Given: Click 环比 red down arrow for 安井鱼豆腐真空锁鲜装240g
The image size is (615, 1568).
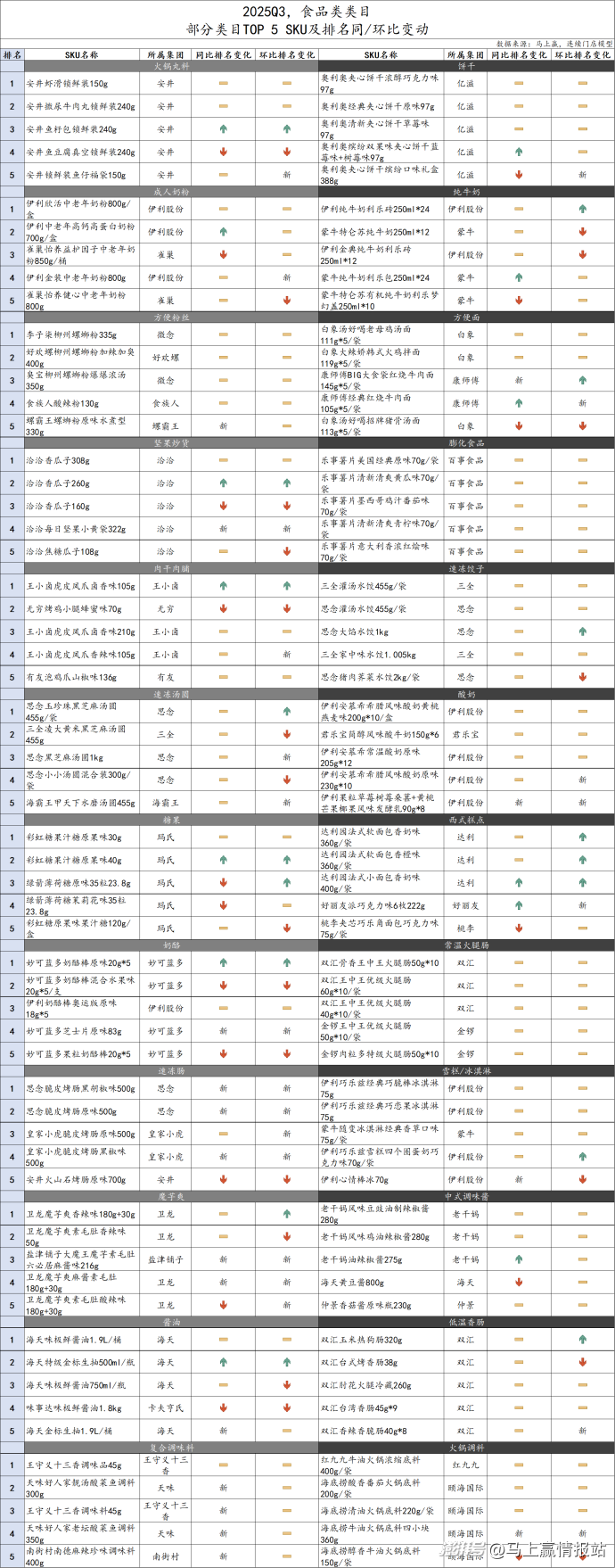Looking at the screenshot, I should coord(286,153).
